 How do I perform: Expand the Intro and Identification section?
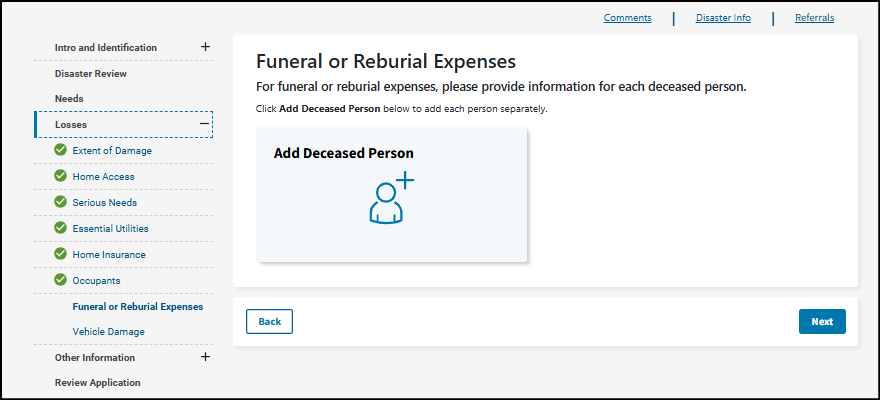point(205,47)
